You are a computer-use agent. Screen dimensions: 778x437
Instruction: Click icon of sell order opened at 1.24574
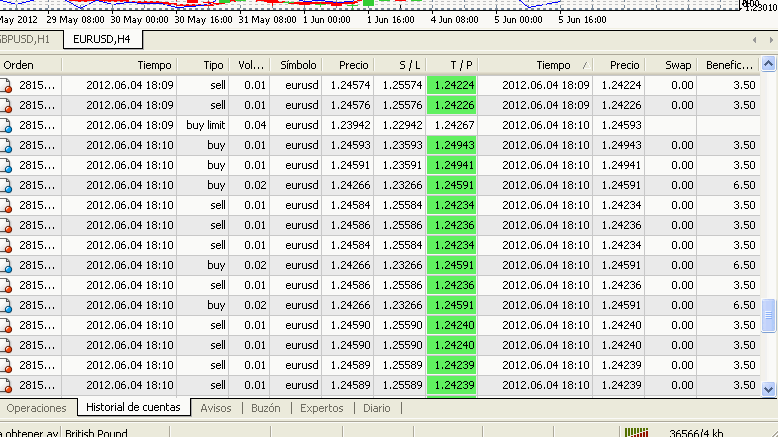tap(6, 85)
